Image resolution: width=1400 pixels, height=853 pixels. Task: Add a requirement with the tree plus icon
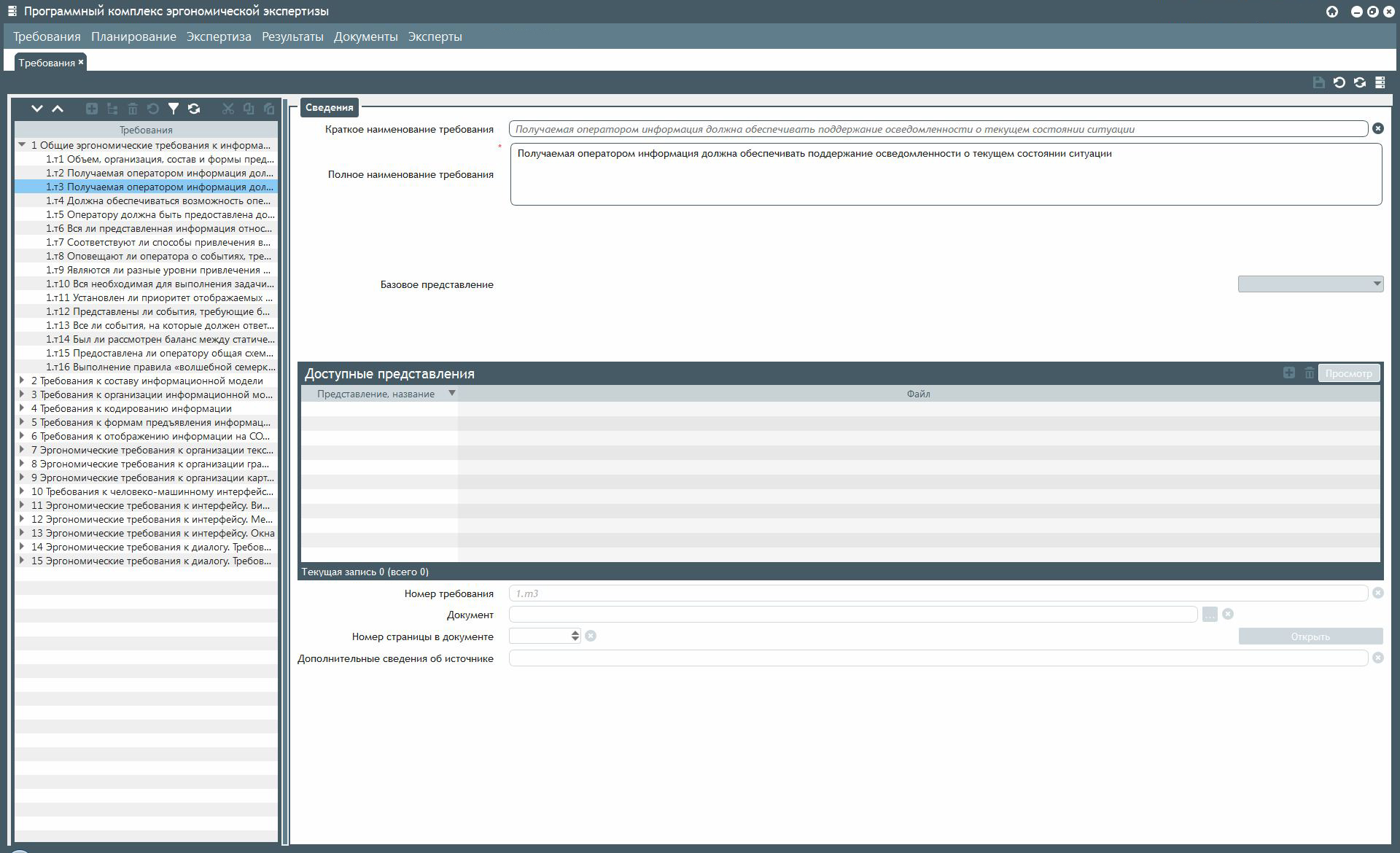(92, 109)
